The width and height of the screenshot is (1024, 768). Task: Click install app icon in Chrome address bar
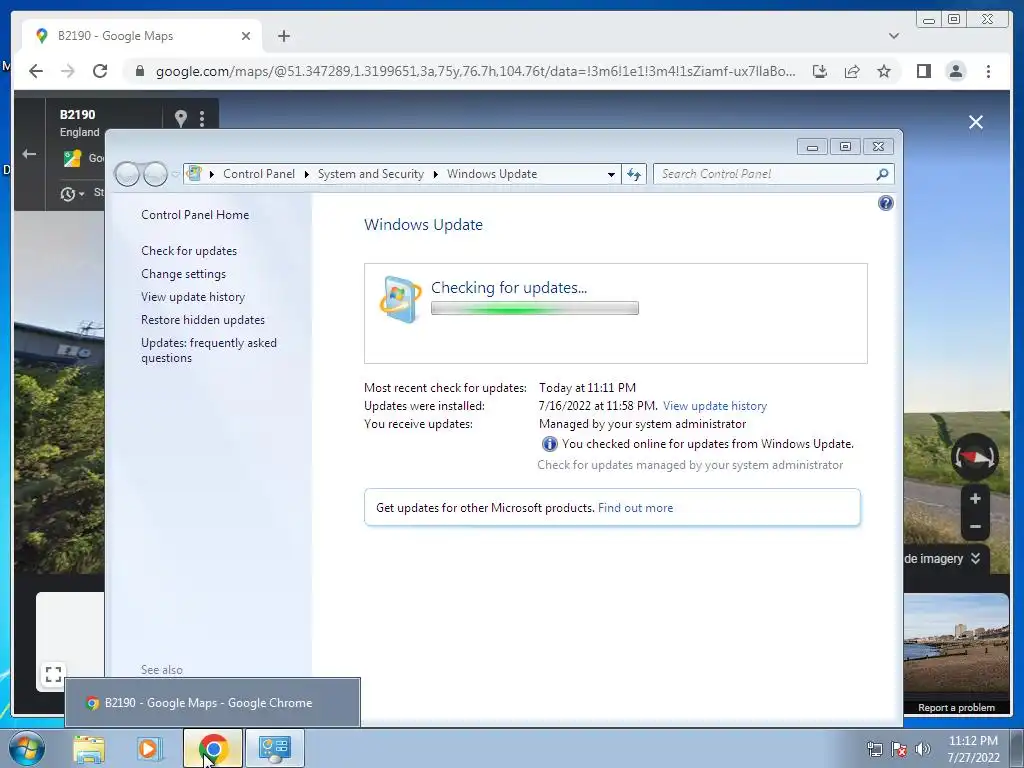click(820, 71)
